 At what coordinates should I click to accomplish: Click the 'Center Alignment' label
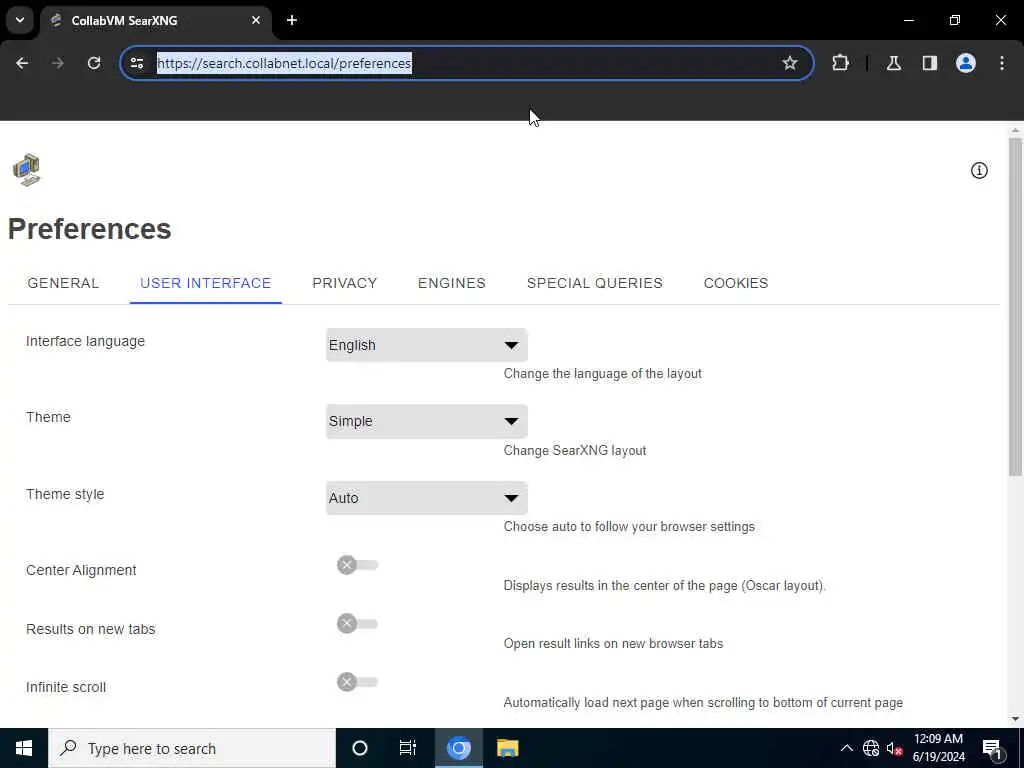tap(81, 570)
